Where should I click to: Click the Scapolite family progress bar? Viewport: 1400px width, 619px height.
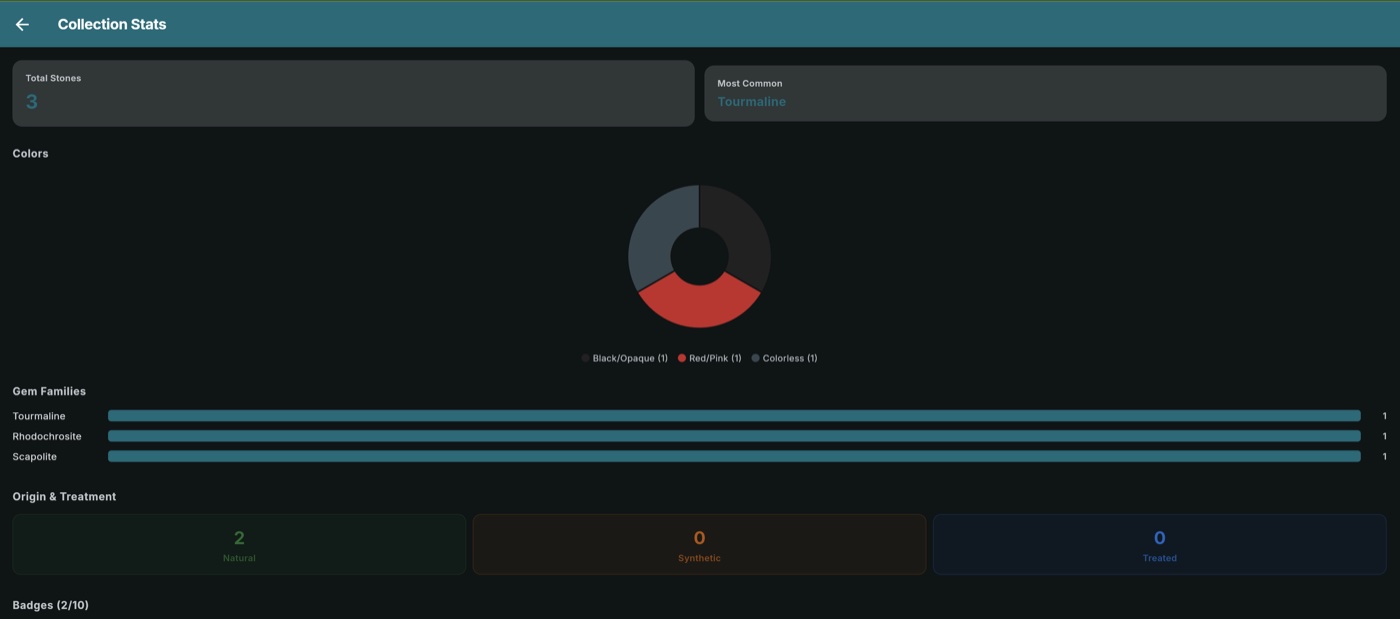click(734, 456)
